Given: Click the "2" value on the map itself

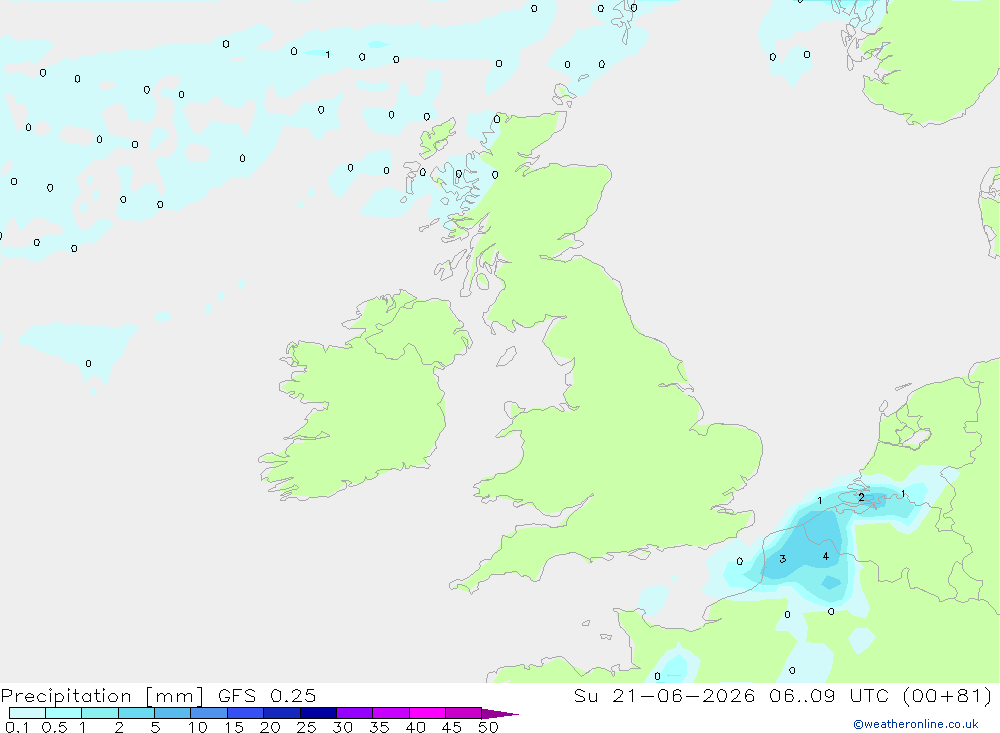Looking at the screenshot, I should (x=862, y=497).
